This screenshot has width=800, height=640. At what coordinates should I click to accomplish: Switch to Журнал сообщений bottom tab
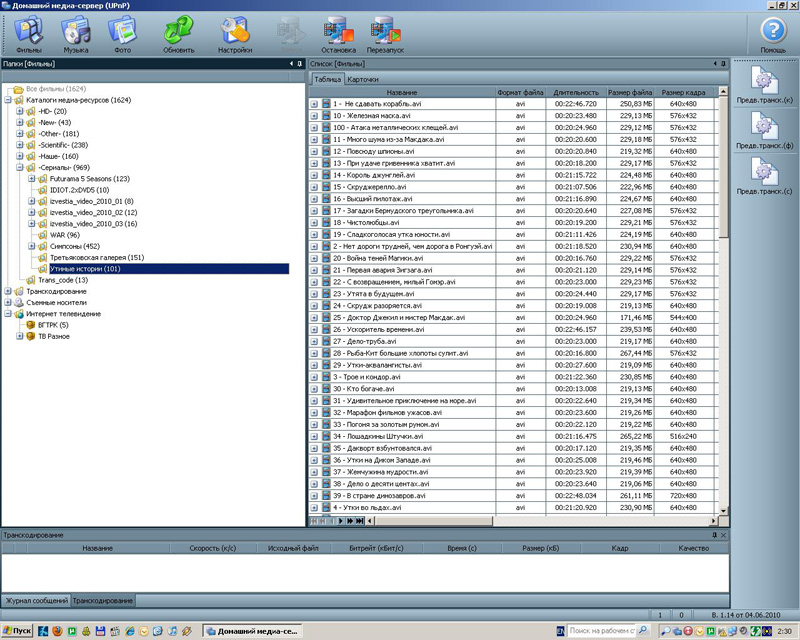[x=36, y=600]
